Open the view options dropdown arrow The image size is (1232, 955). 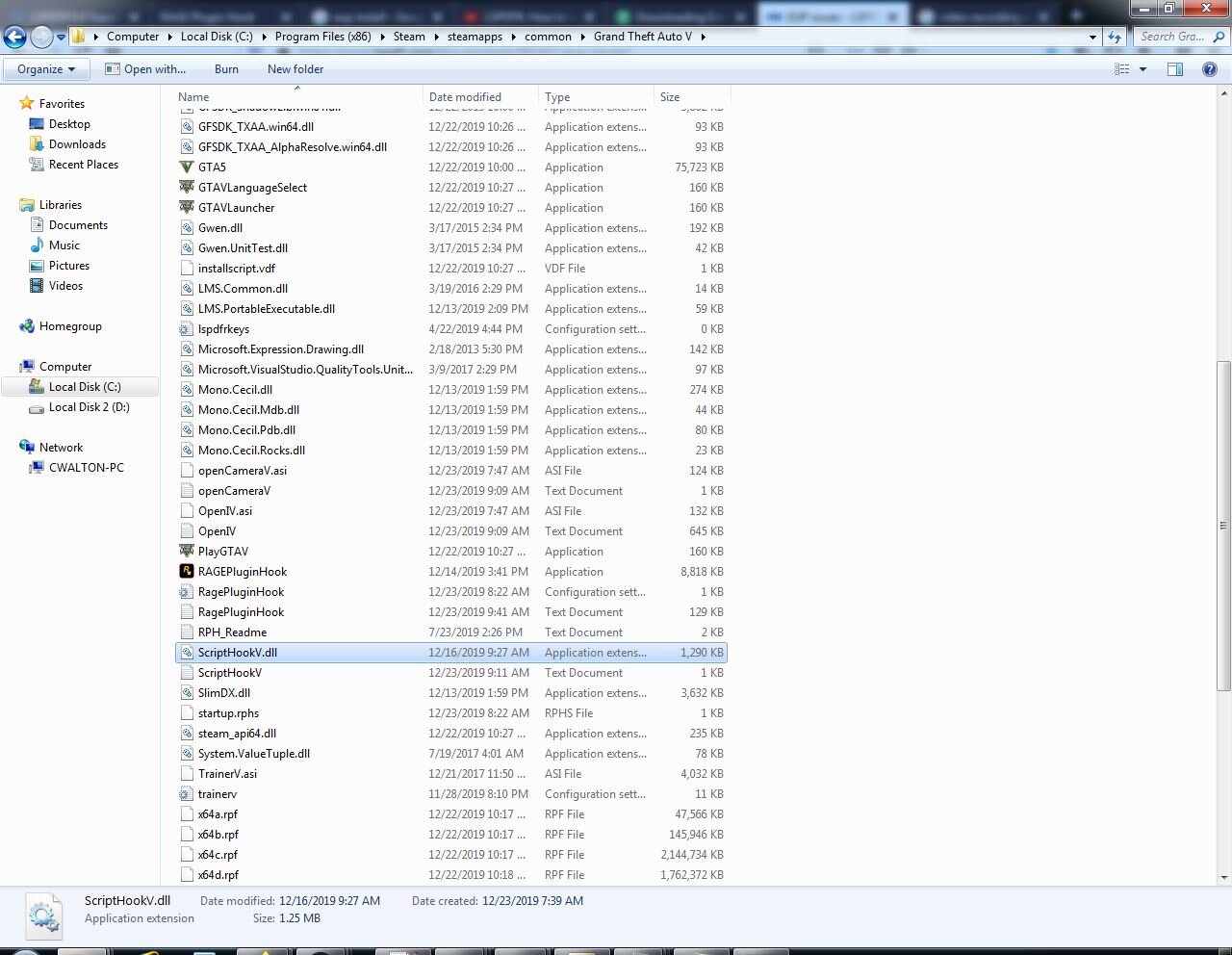pos(1142,69)
